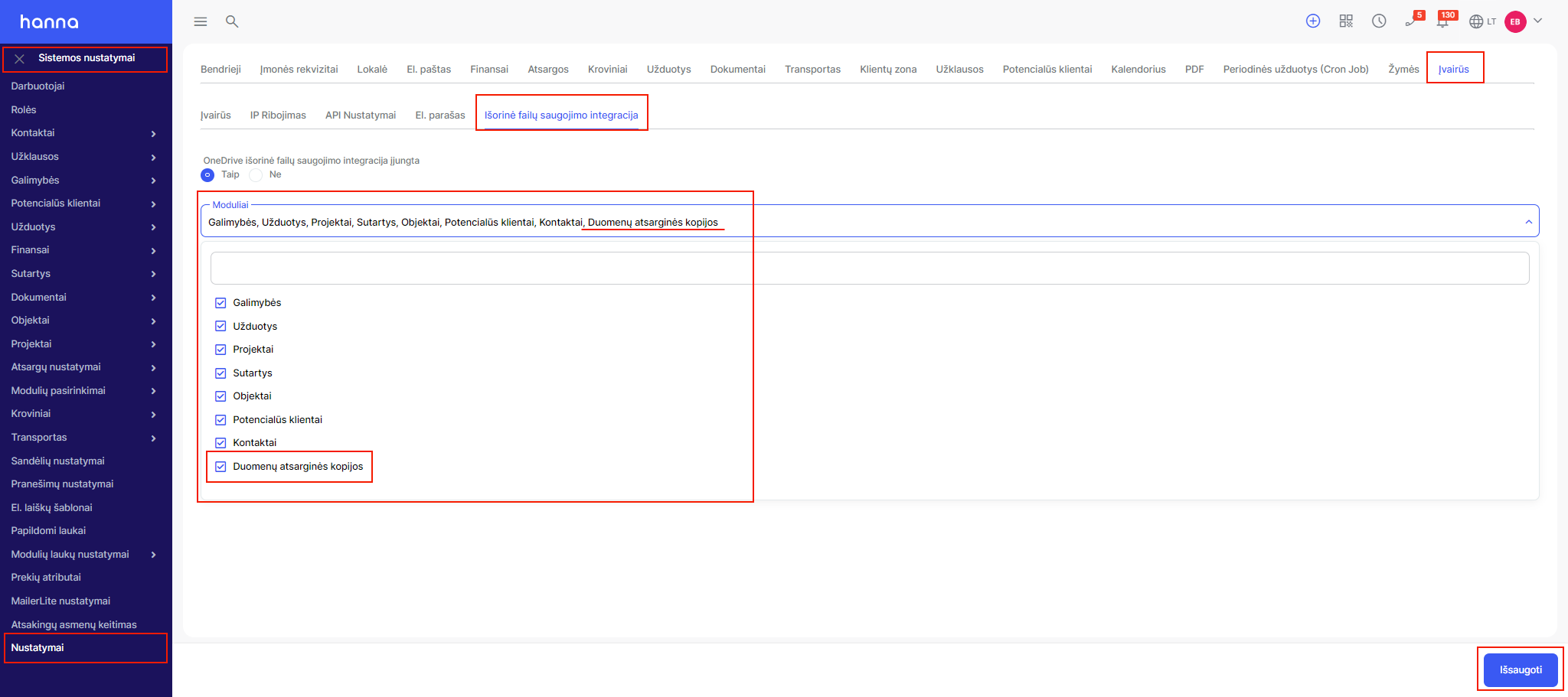Open Prekių atributai in sidebar

click(46, 578)
